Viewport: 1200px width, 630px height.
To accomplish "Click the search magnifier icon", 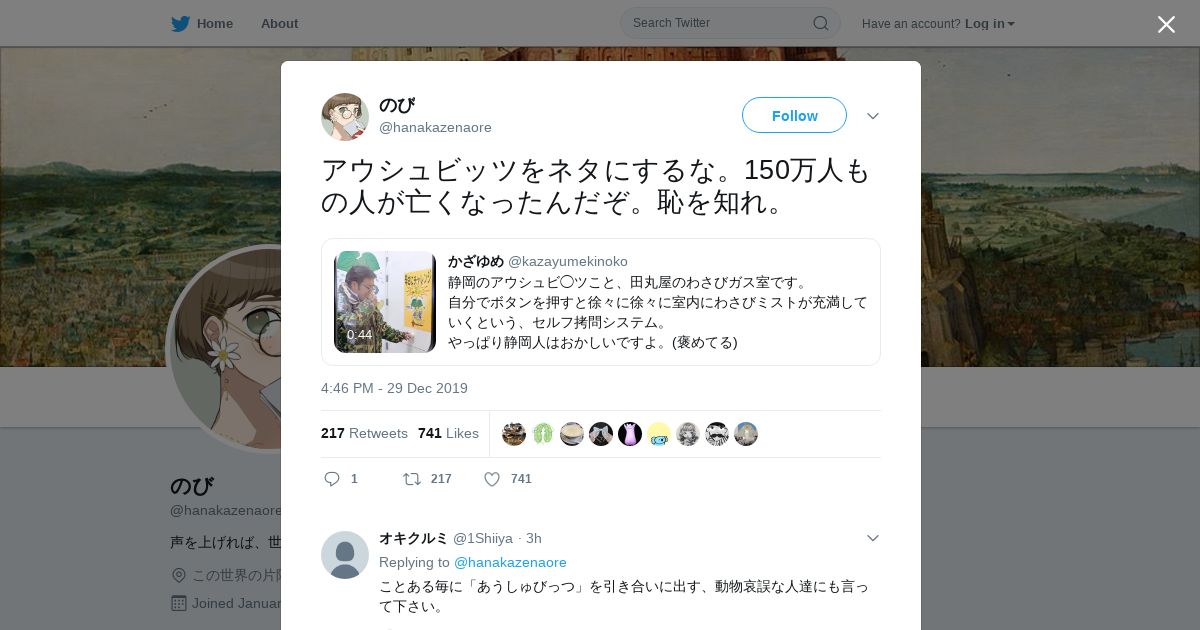I will coord(820,23).
